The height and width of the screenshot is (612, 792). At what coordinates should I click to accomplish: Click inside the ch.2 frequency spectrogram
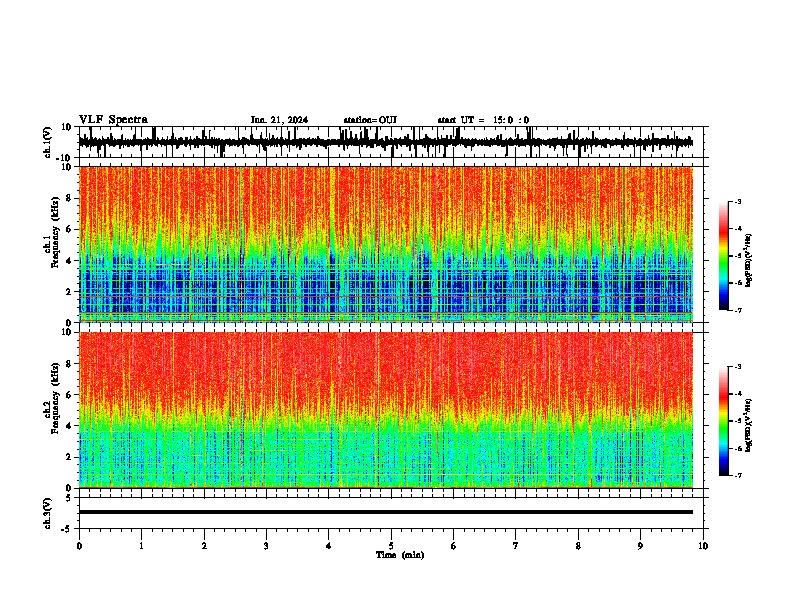(x=385, y=410)
